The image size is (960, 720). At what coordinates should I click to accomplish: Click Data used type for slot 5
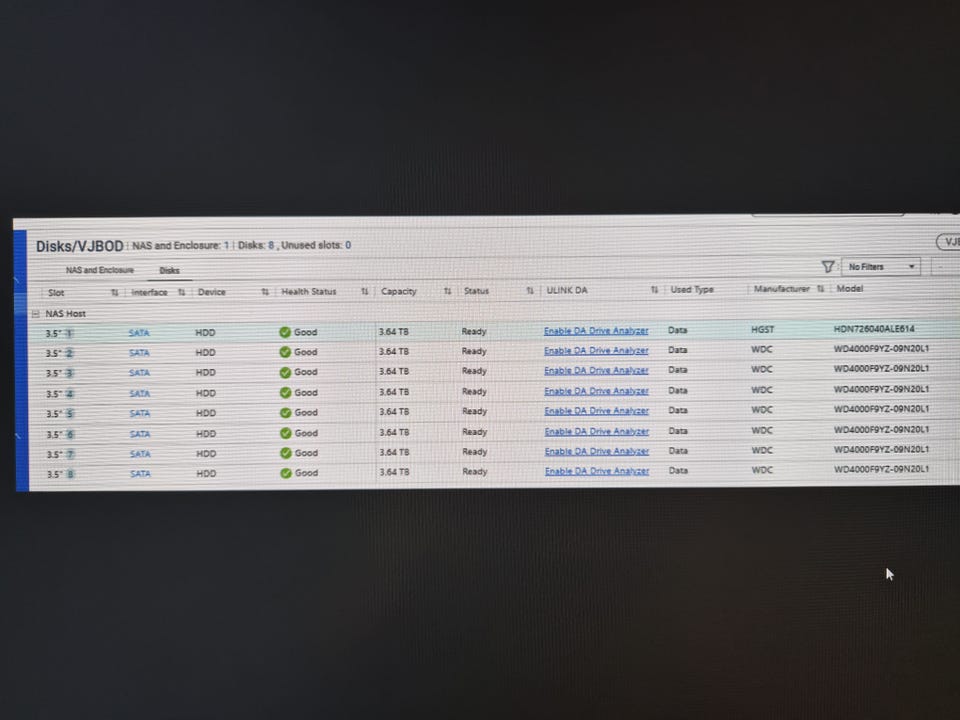678,410
